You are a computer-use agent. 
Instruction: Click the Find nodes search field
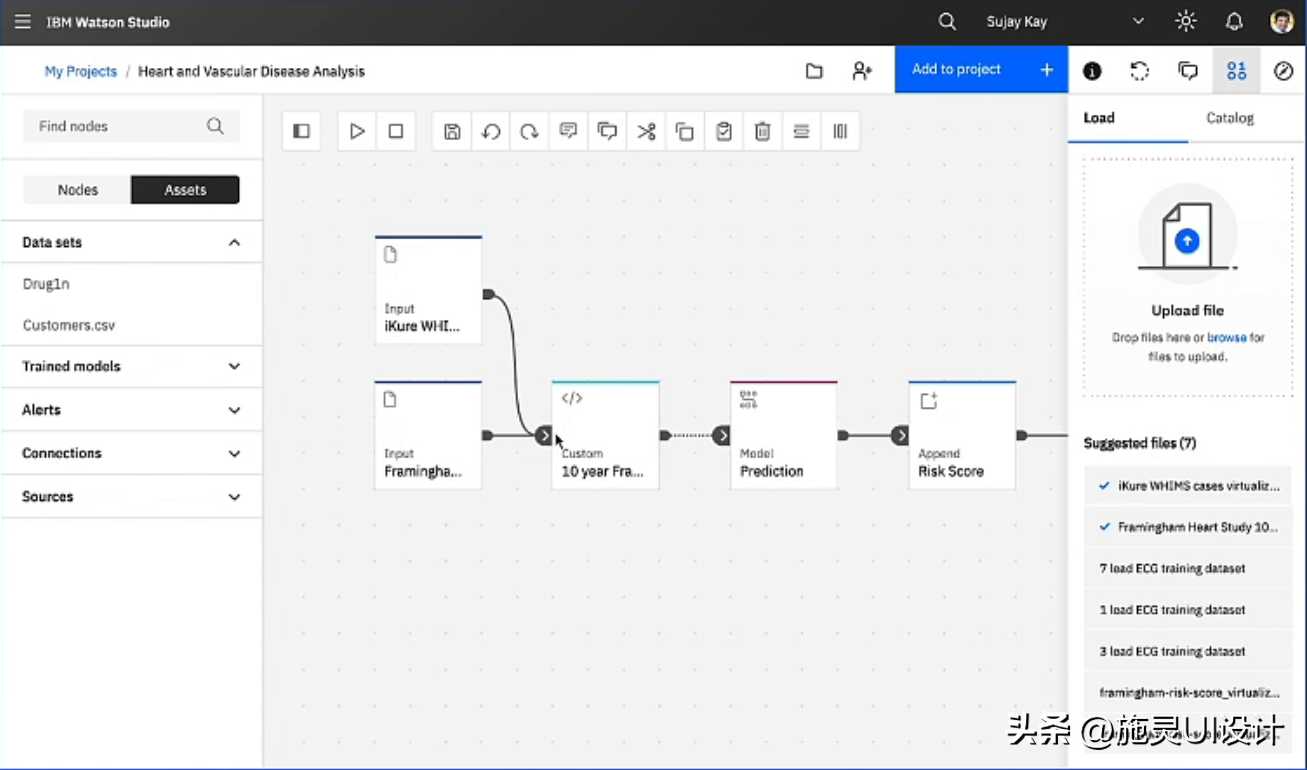pyautogui.click(x=131, y=126)
